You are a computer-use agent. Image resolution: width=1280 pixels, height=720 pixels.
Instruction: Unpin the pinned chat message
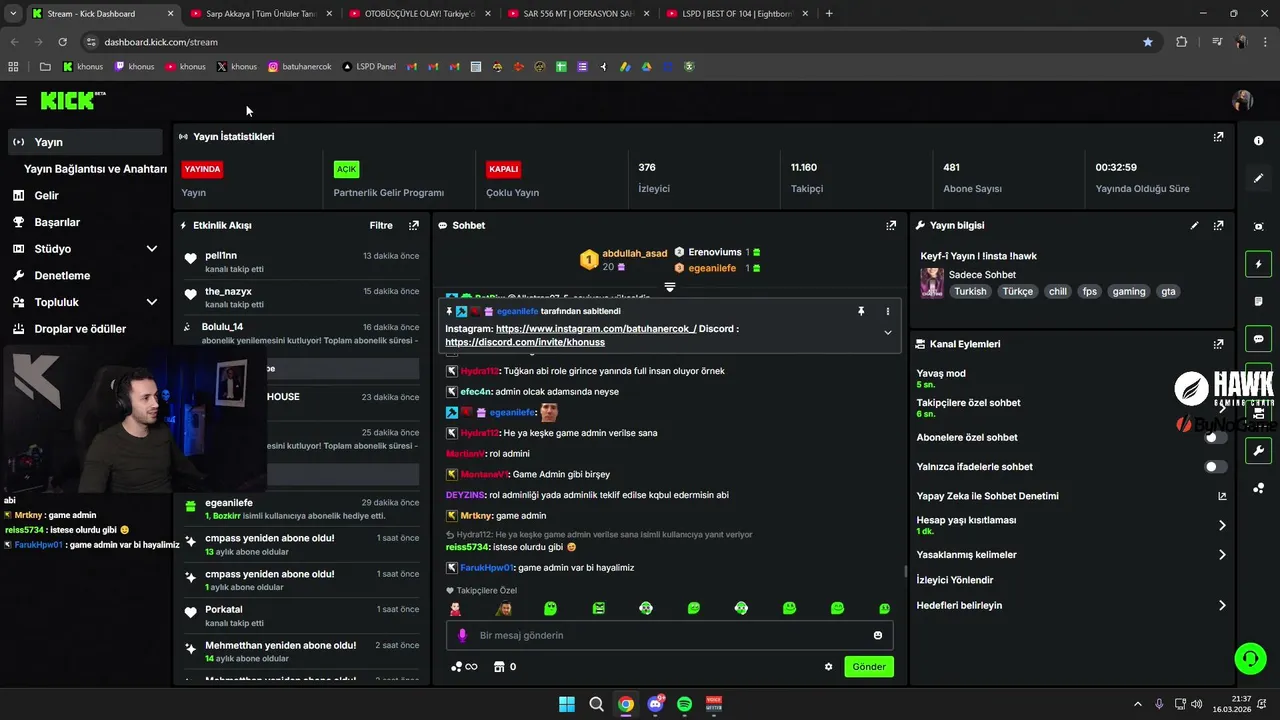point(860,312)
